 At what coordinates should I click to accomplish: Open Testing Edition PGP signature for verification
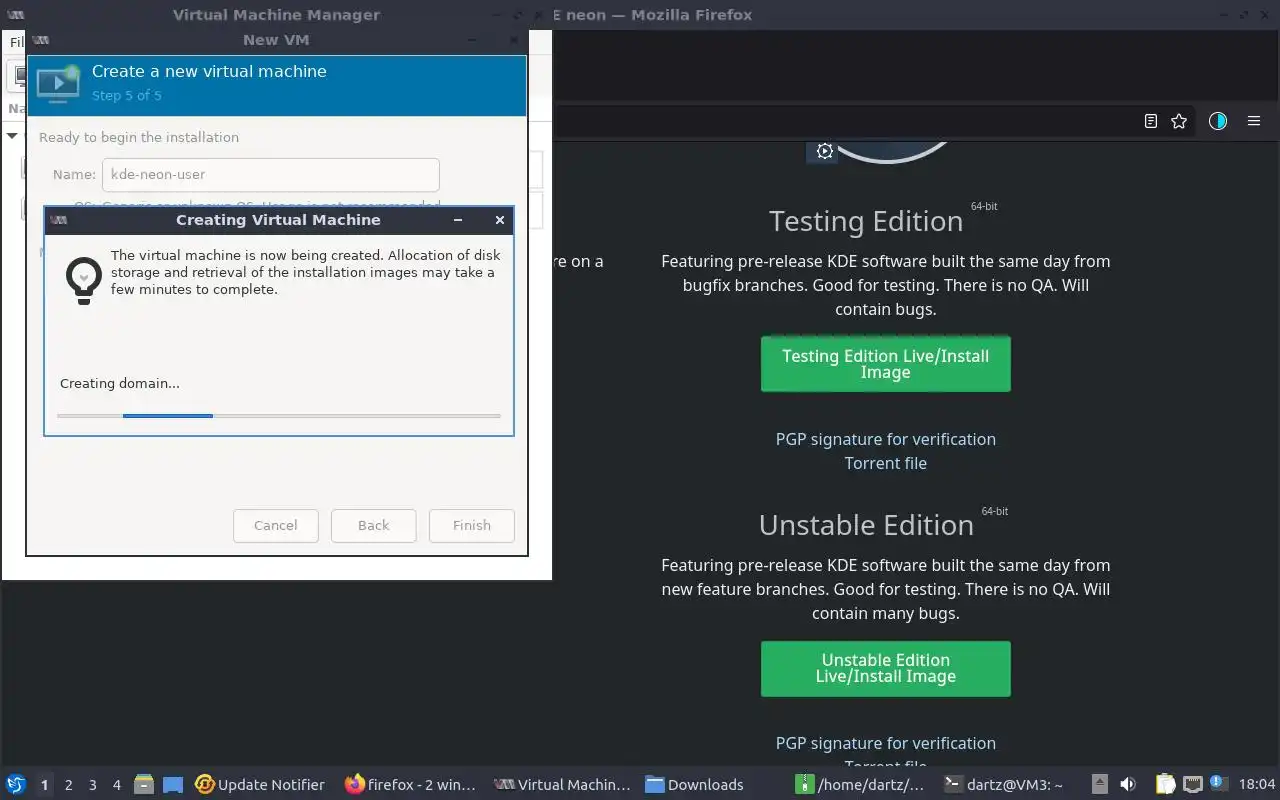(886, 439)
